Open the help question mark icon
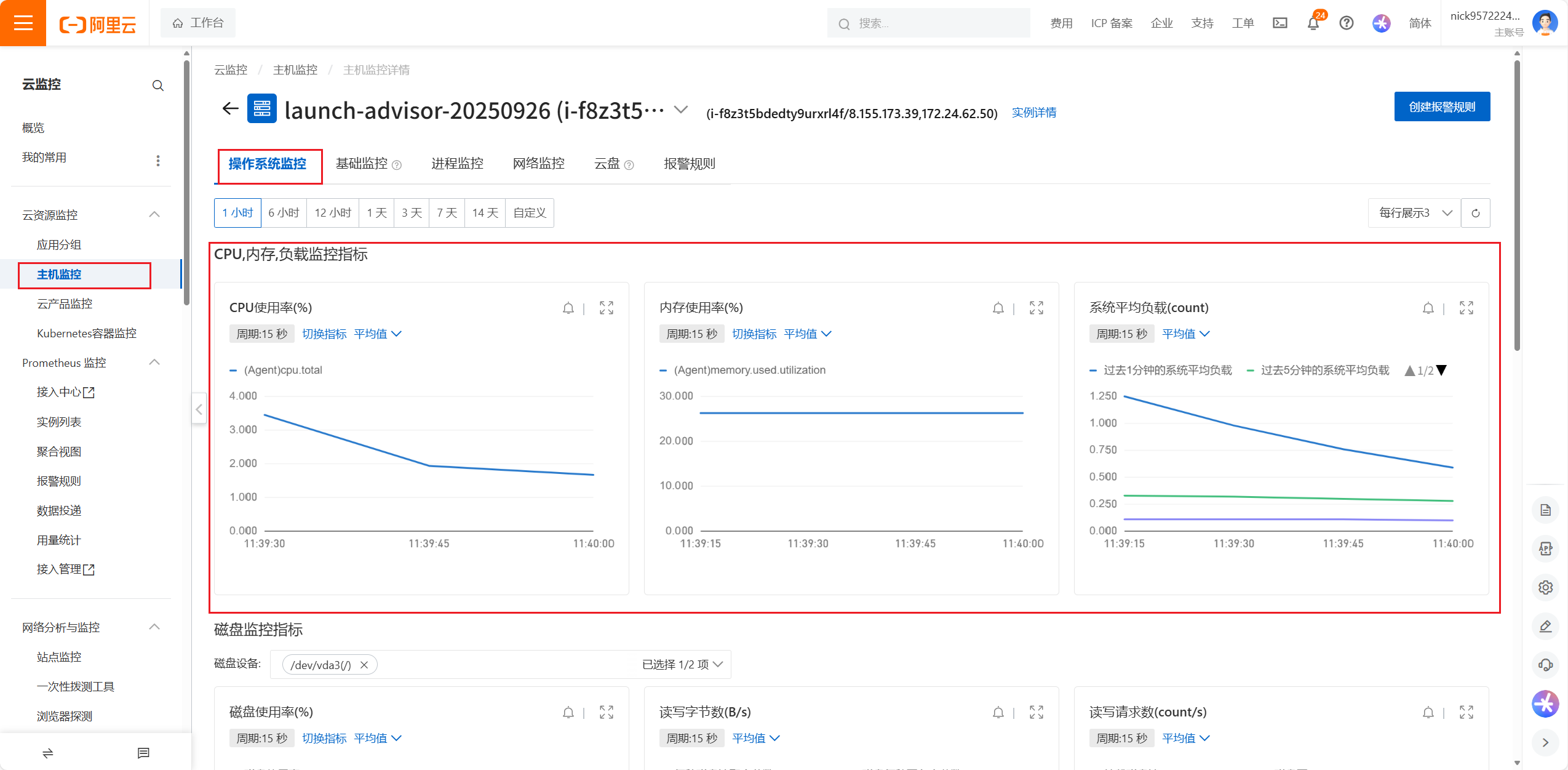The width and height of the screenshot is (1568, 770). point(1346,23)
